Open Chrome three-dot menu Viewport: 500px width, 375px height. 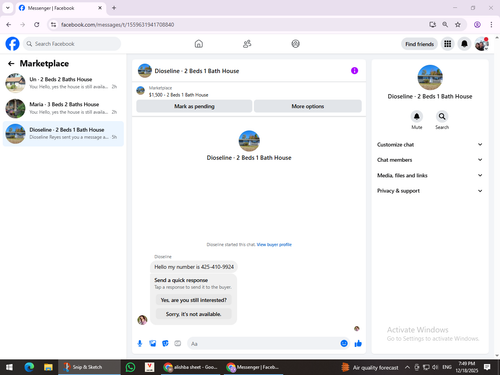click(x=491, y=24)
